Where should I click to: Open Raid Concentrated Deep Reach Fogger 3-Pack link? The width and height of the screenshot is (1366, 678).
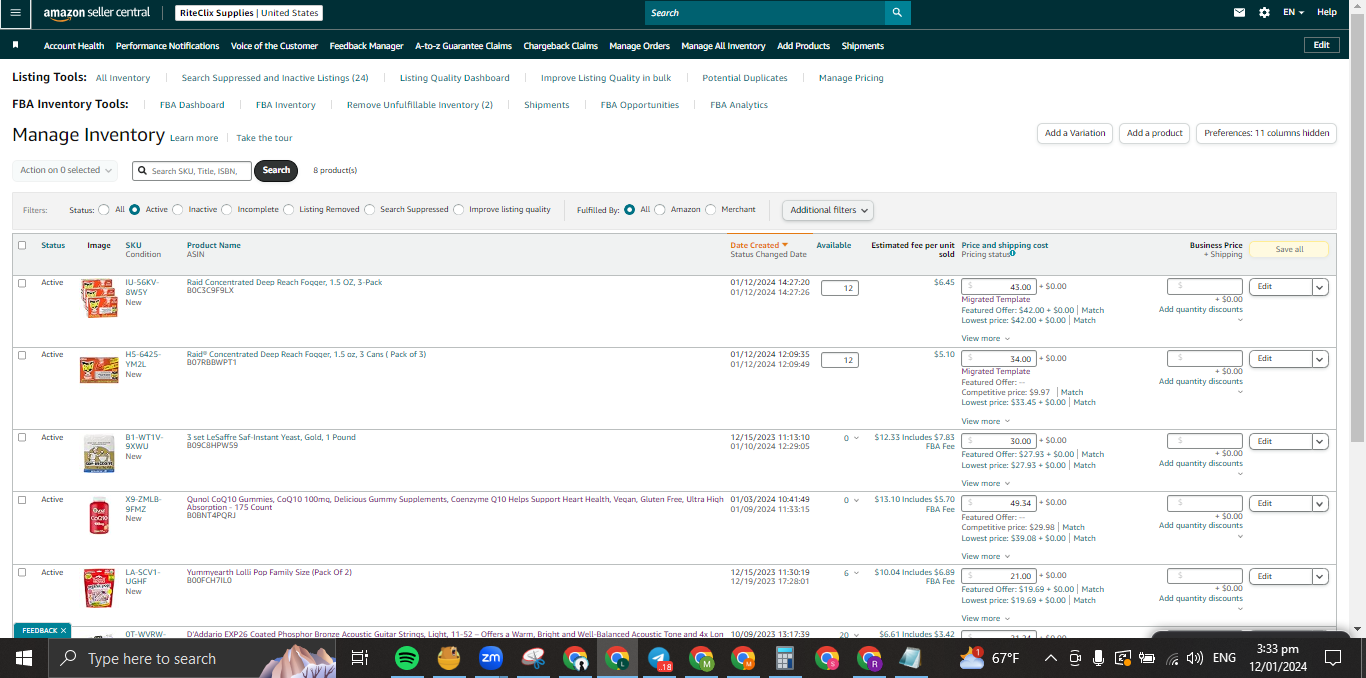284,282
